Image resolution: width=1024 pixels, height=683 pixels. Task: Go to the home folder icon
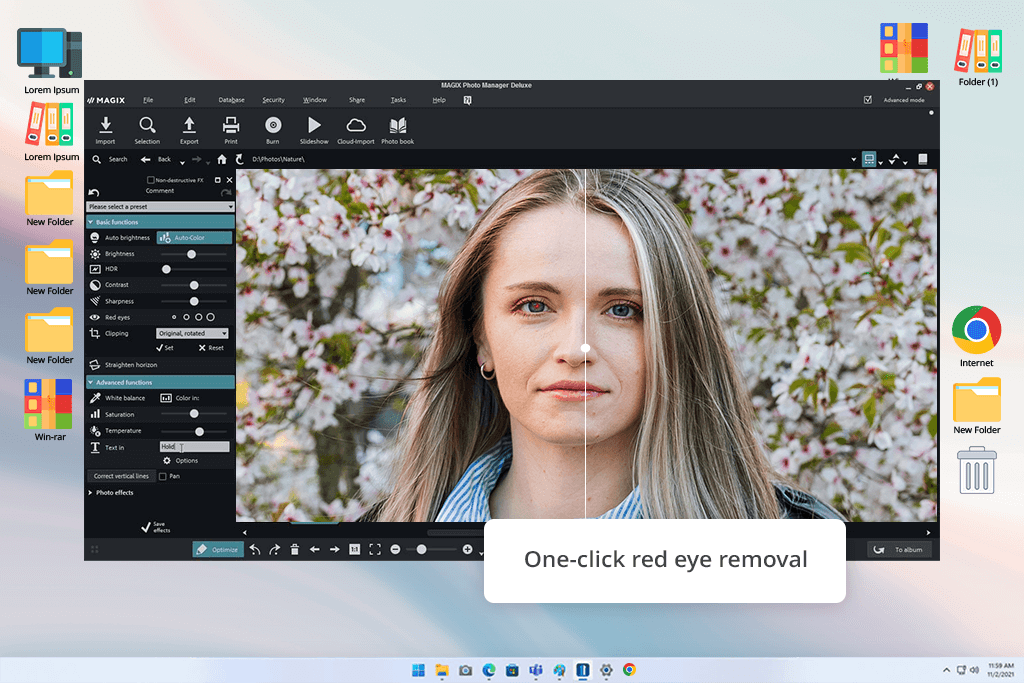[x=222, y=159]
